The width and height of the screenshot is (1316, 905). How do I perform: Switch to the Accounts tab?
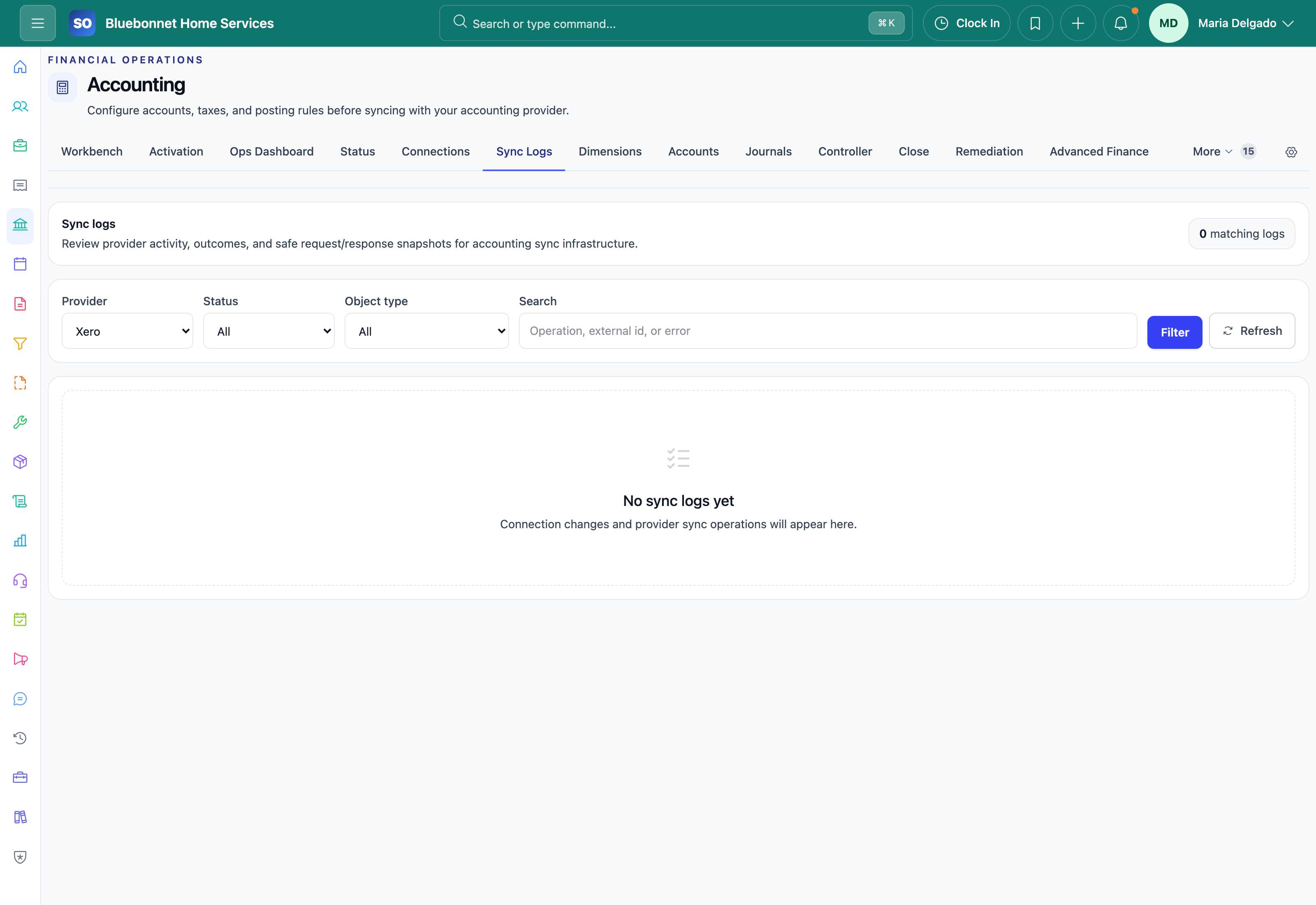click(693, 151)
